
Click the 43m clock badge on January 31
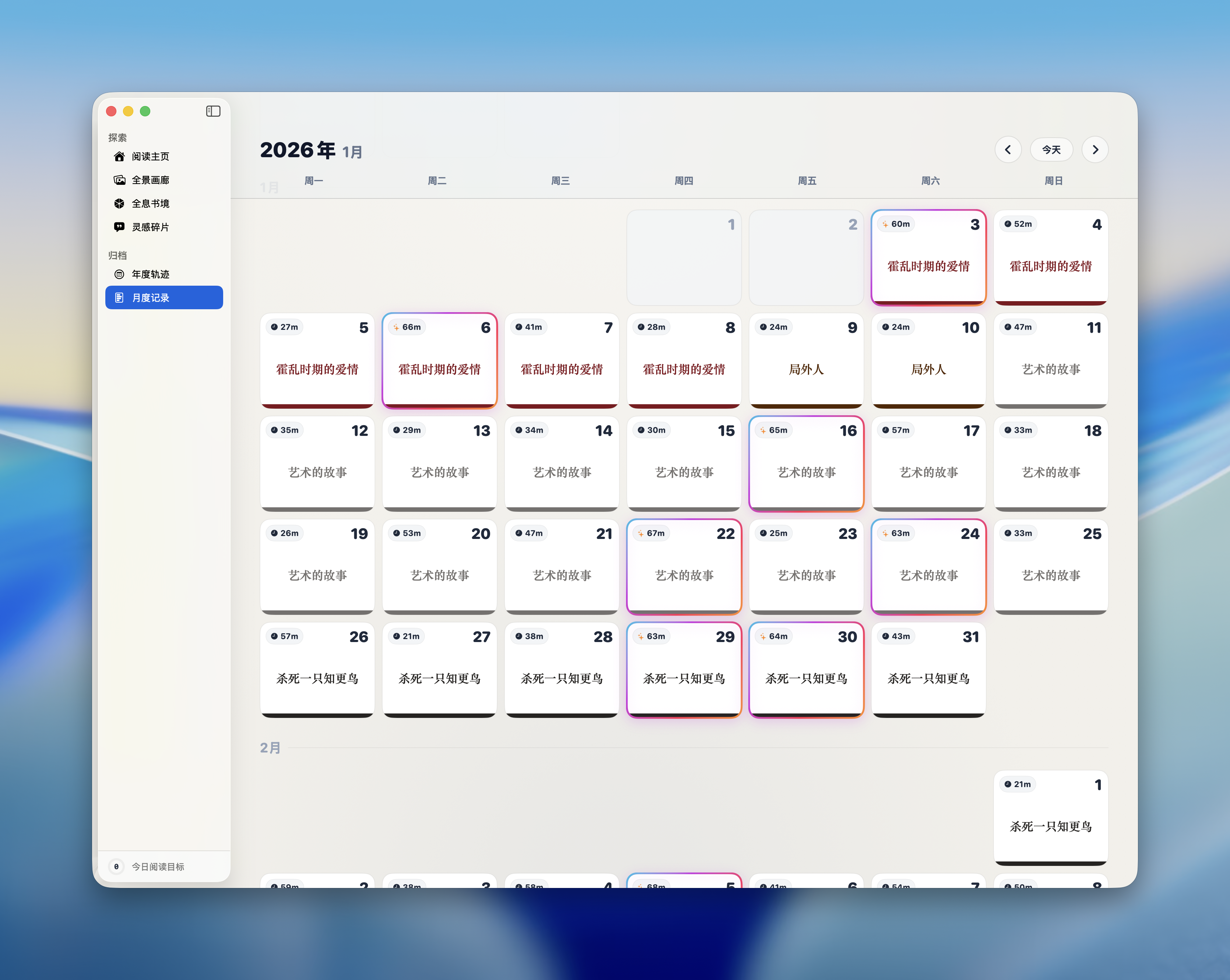tap(896, 636)
